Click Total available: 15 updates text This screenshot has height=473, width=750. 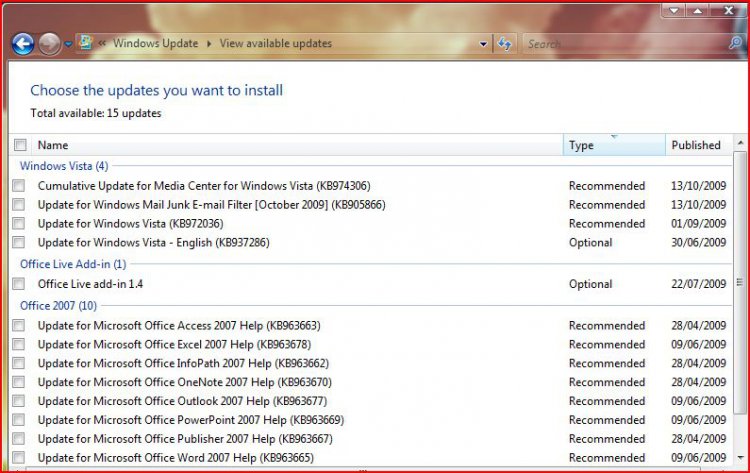pos(96,113)
